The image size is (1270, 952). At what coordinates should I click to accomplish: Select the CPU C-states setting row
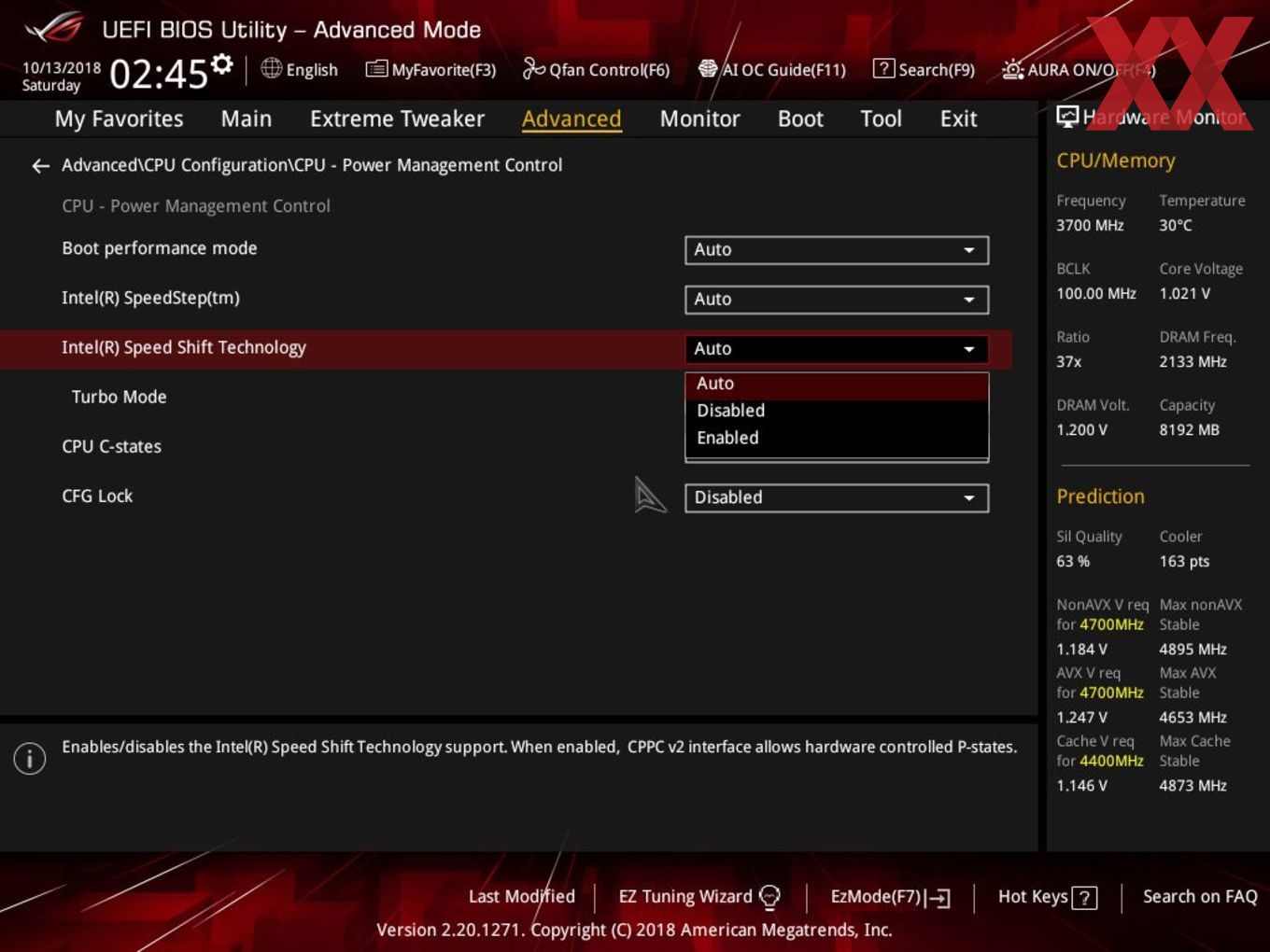[x=111, y=446]
